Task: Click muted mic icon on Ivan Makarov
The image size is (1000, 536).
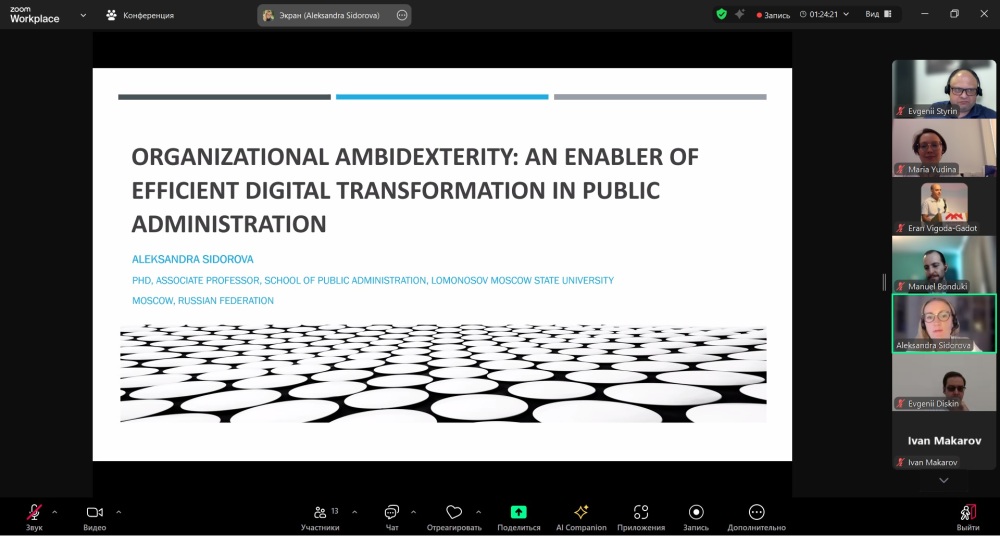Action: (x=901, y=462)
